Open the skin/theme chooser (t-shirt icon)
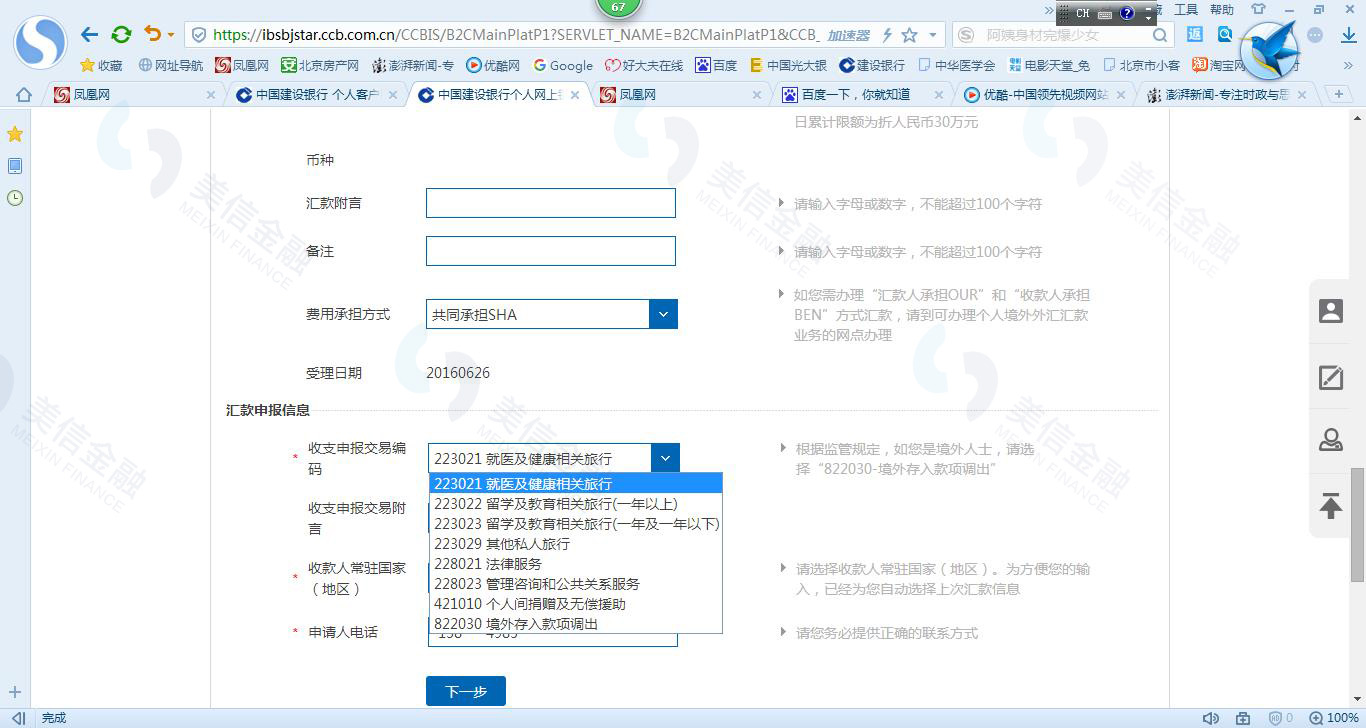Image resolution: width=1366 pixels, height=728 pixels. 1259,9
